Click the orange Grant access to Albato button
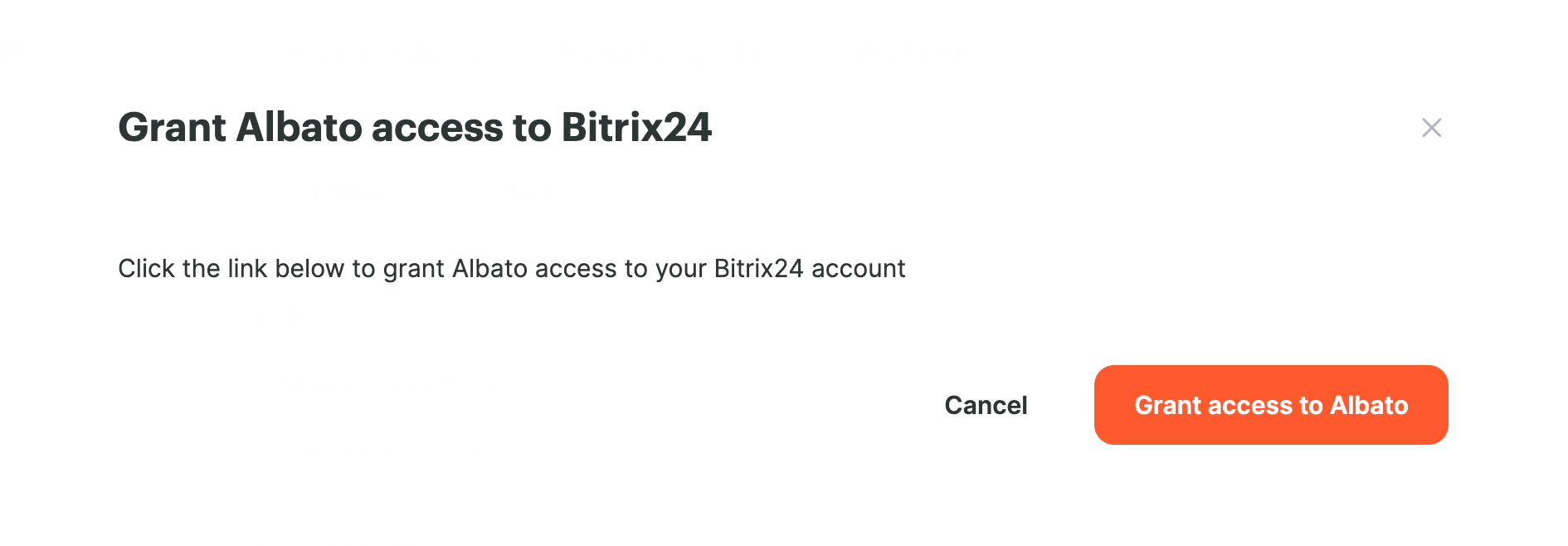Viewport: 1568px width, 546px height. (1271, 405)
